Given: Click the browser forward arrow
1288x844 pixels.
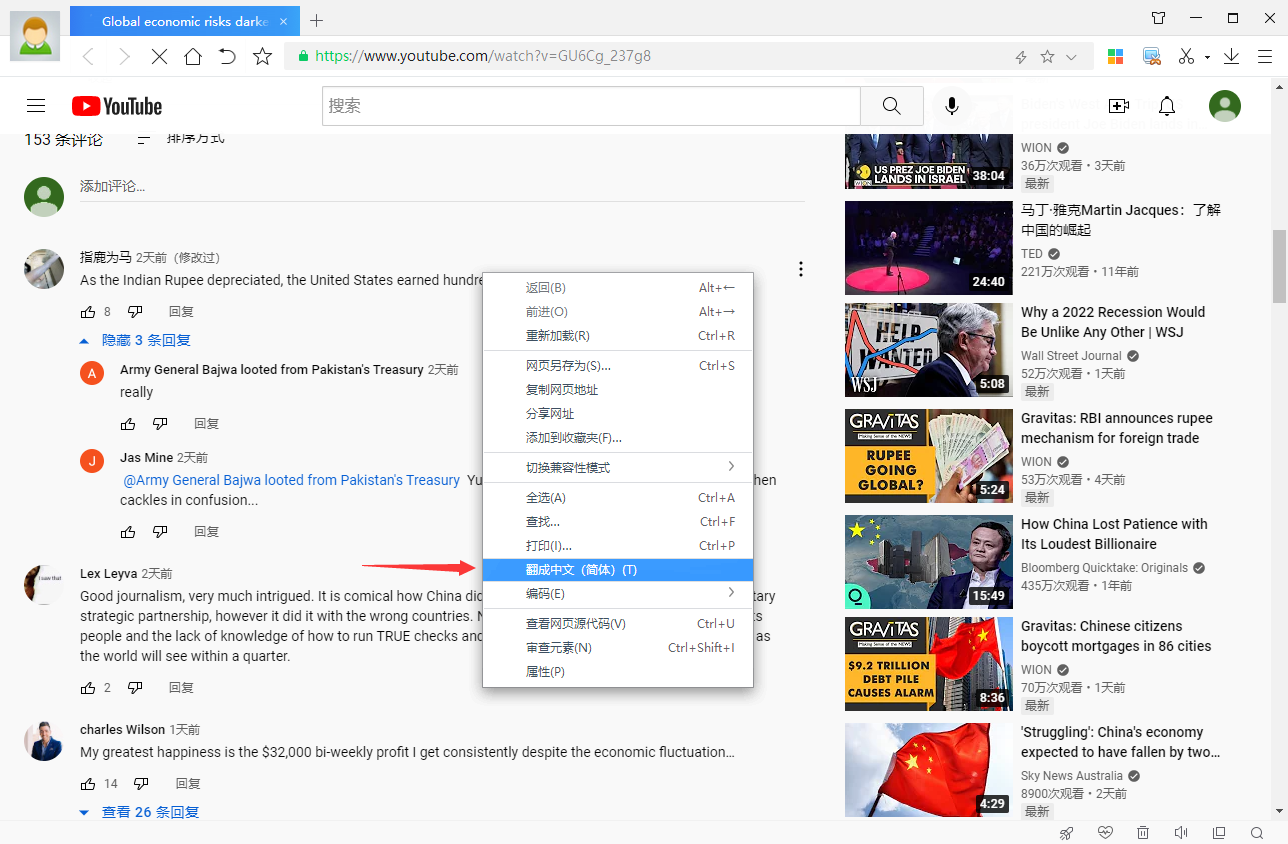Looking at the screenshot, I should coord(124,57).
